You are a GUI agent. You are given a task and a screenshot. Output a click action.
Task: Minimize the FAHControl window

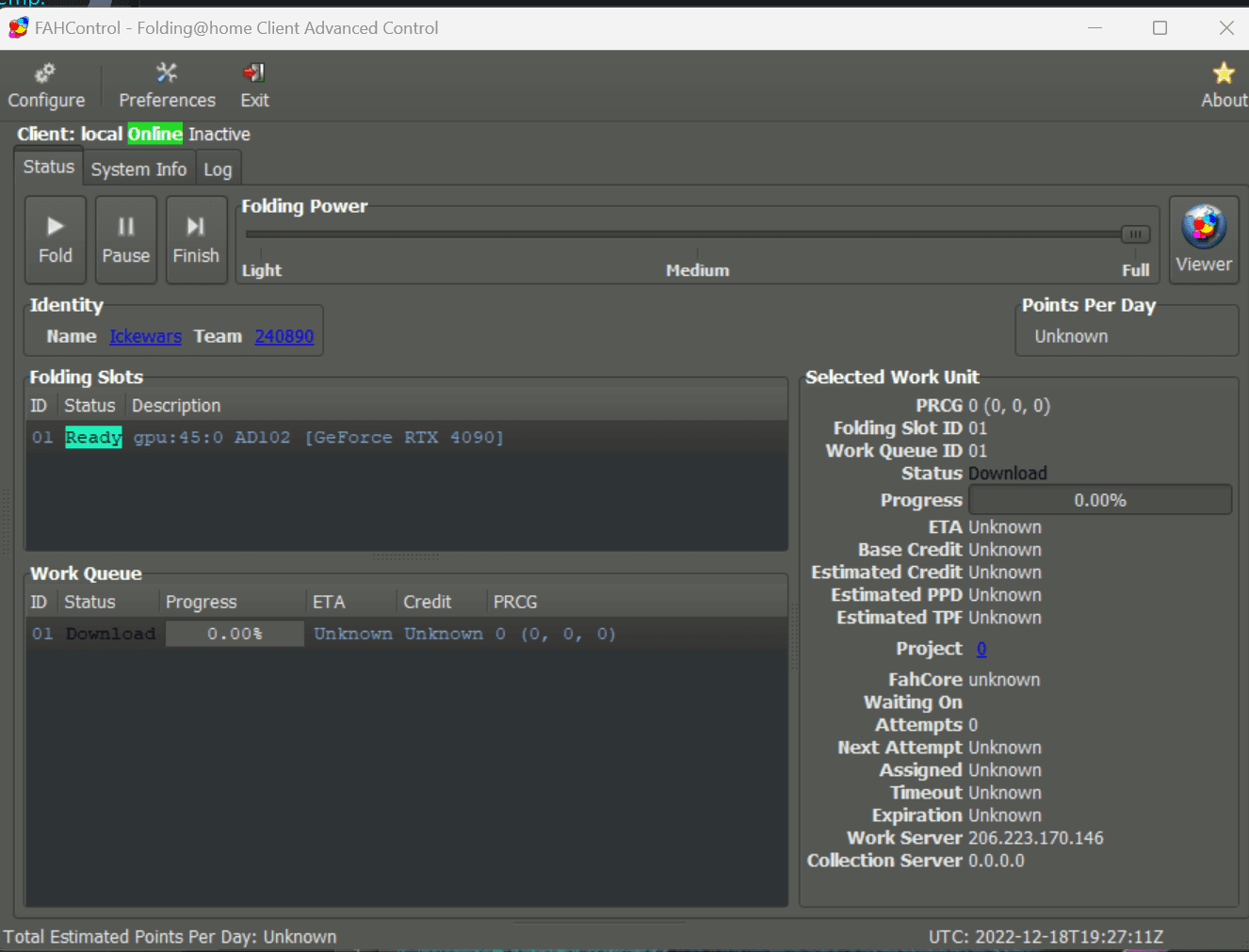pyautogui.click(x=1095, y=27)
